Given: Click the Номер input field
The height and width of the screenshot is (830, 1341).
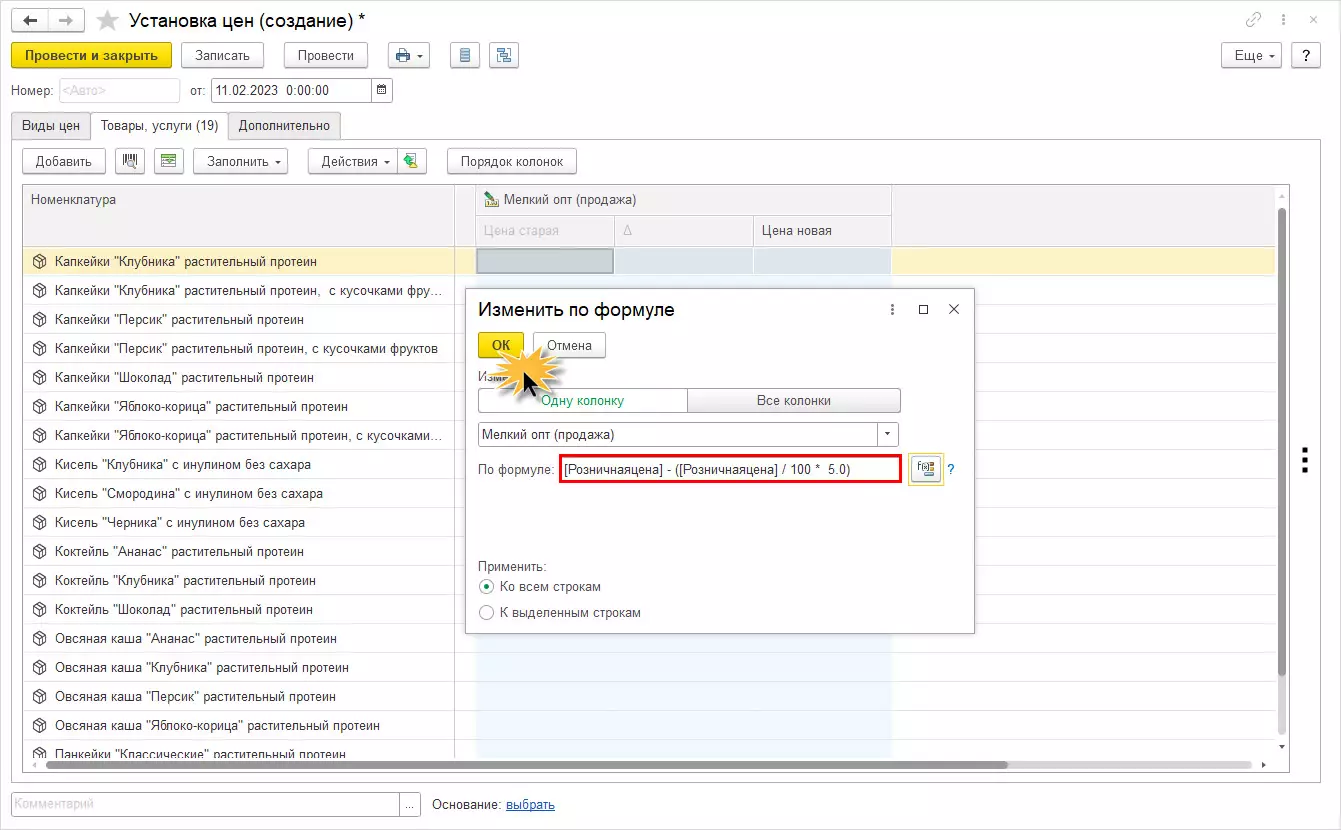Looking at the screenshot, I should [x=120, y=90].
